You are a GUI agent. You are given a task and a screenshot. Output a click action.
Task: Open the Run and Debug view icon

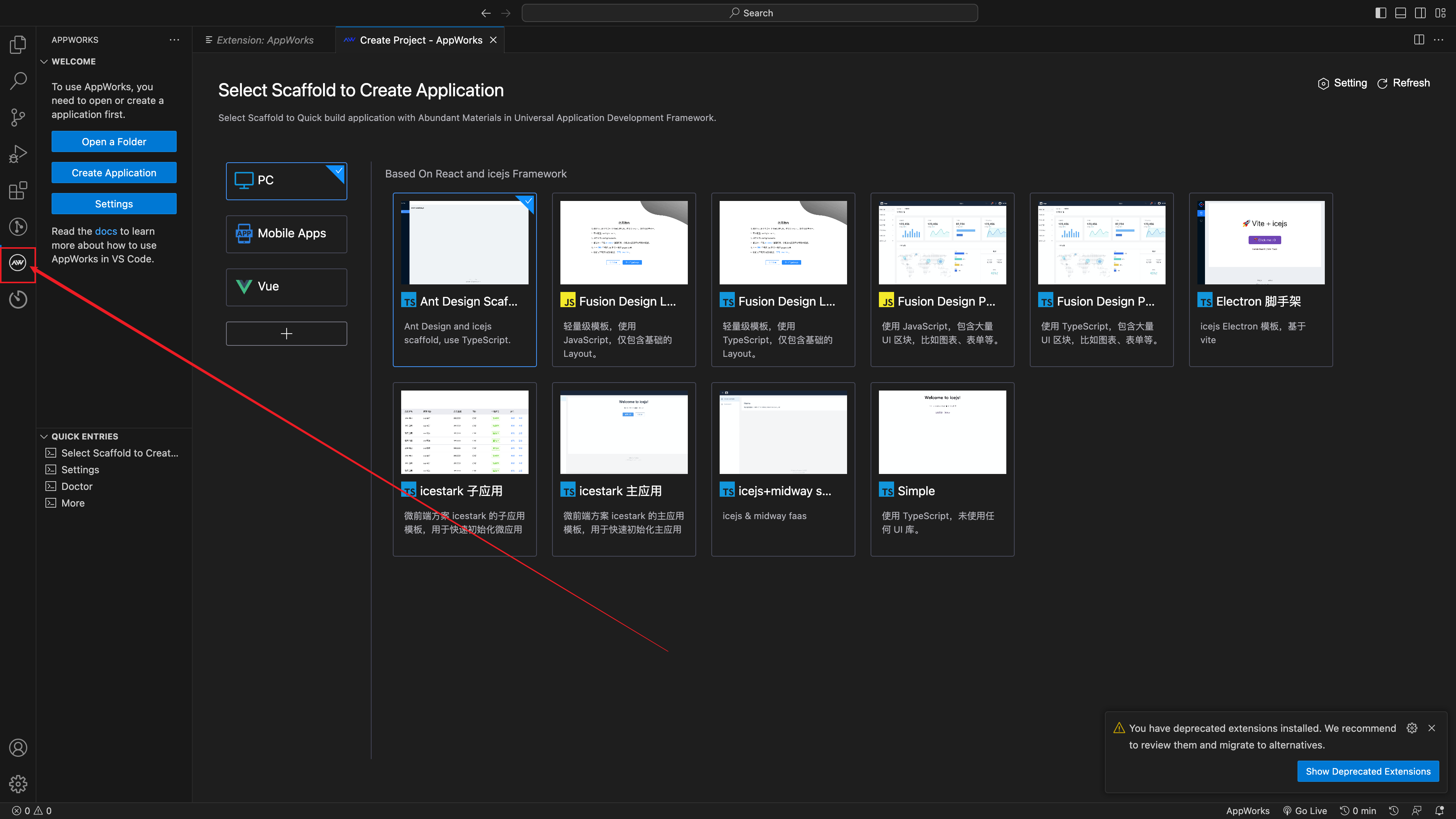[18, 154]
